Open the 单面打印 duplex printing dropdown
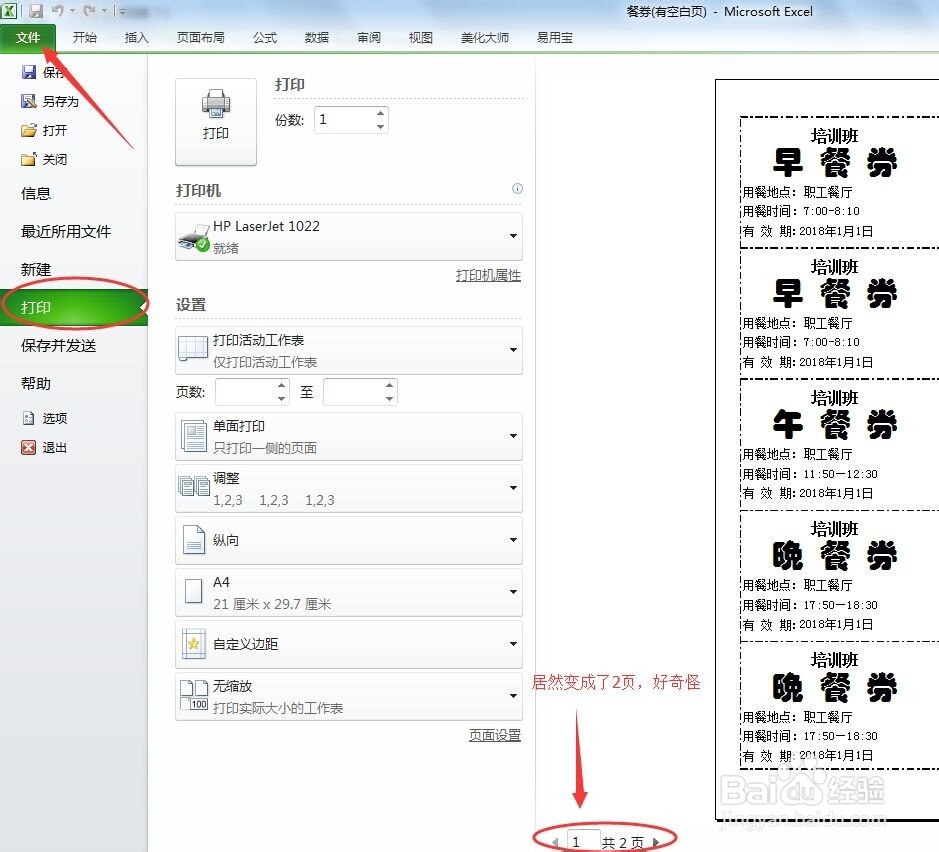The width and height of the screenshot is (939, 852). click(514, 436)
